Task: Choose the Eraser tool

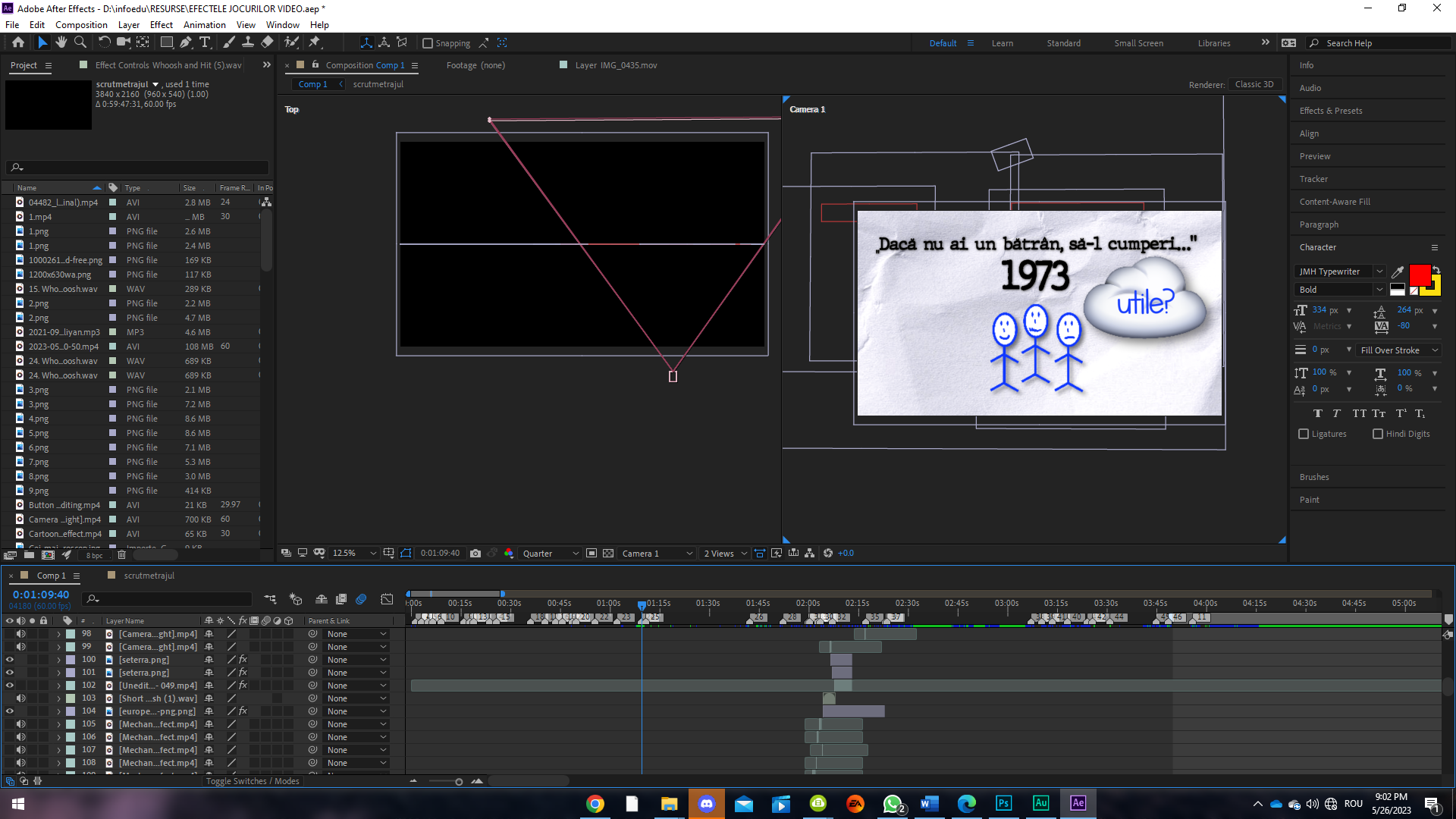Action: coord(267,42)
